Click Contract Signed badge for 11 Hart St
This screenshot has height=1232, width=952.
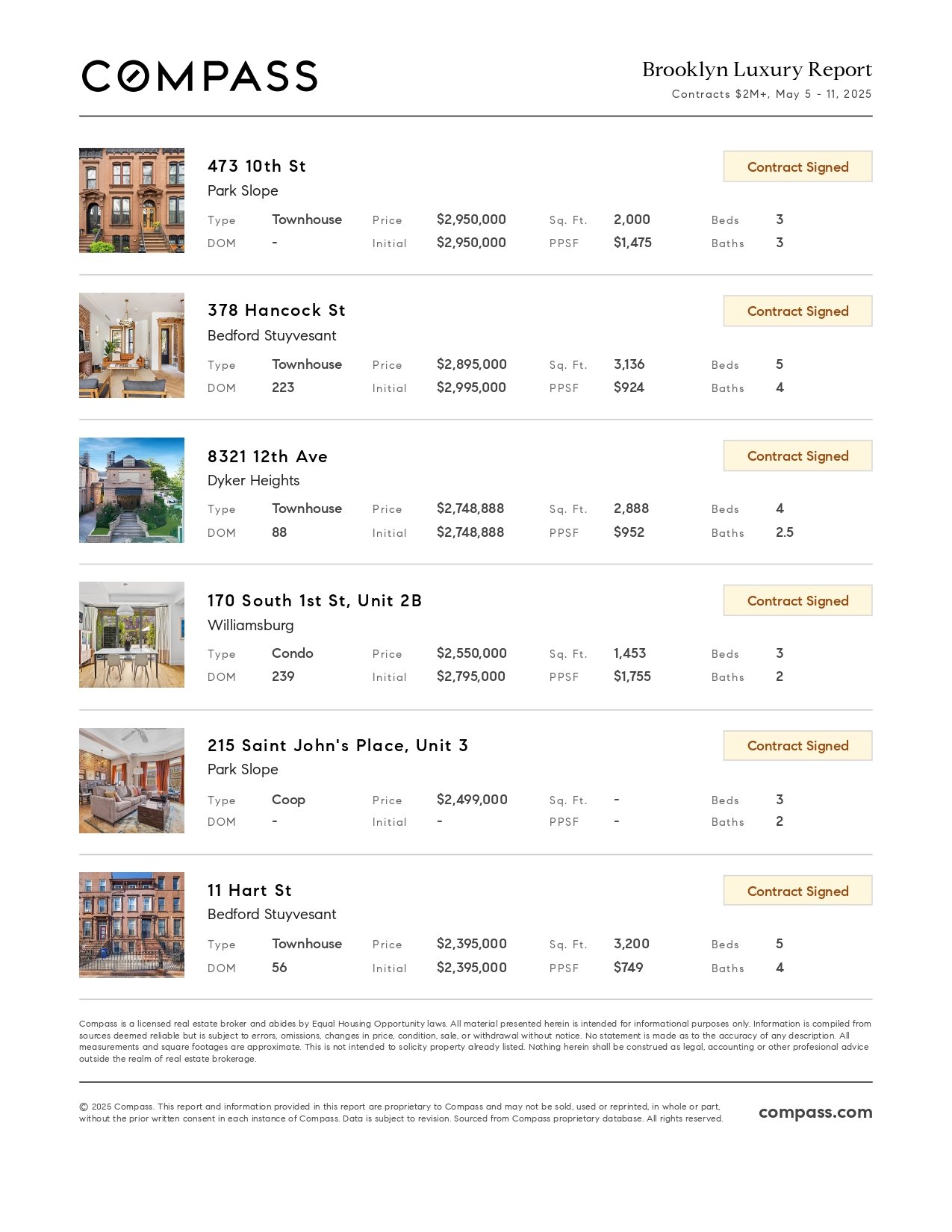point(797,891)
